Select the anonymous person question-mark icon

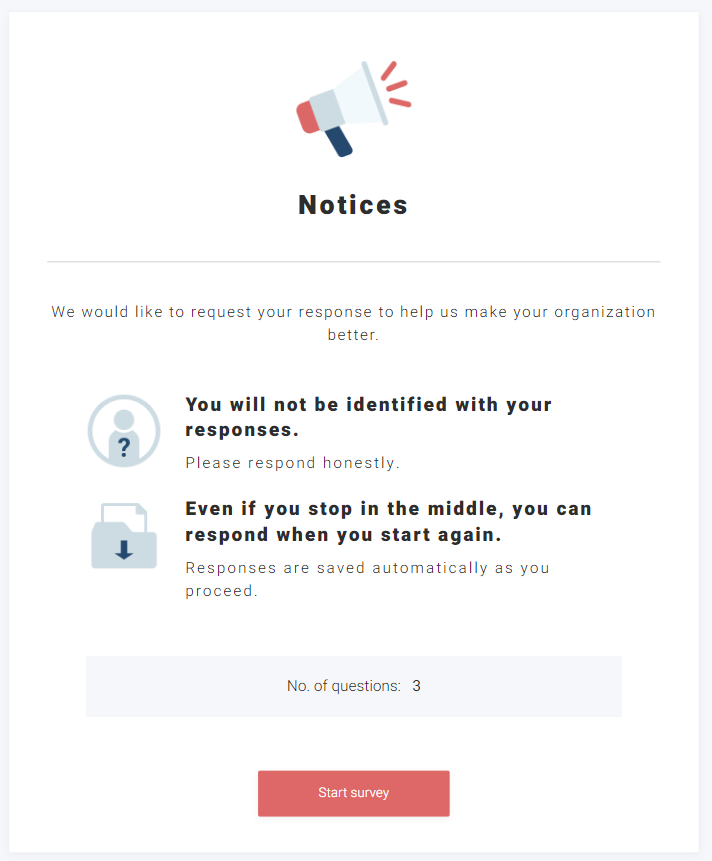pos(123,430)
